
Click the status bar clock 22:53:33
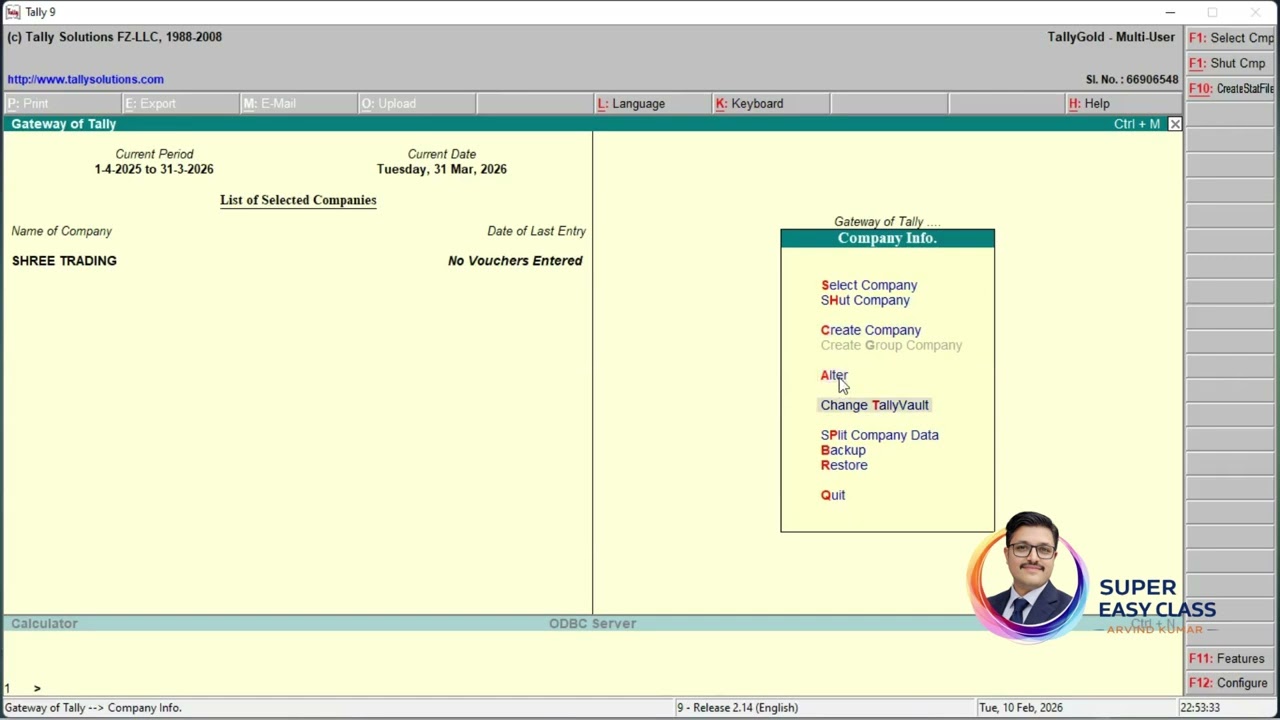pyautogui.click(x=1200, y=708)
